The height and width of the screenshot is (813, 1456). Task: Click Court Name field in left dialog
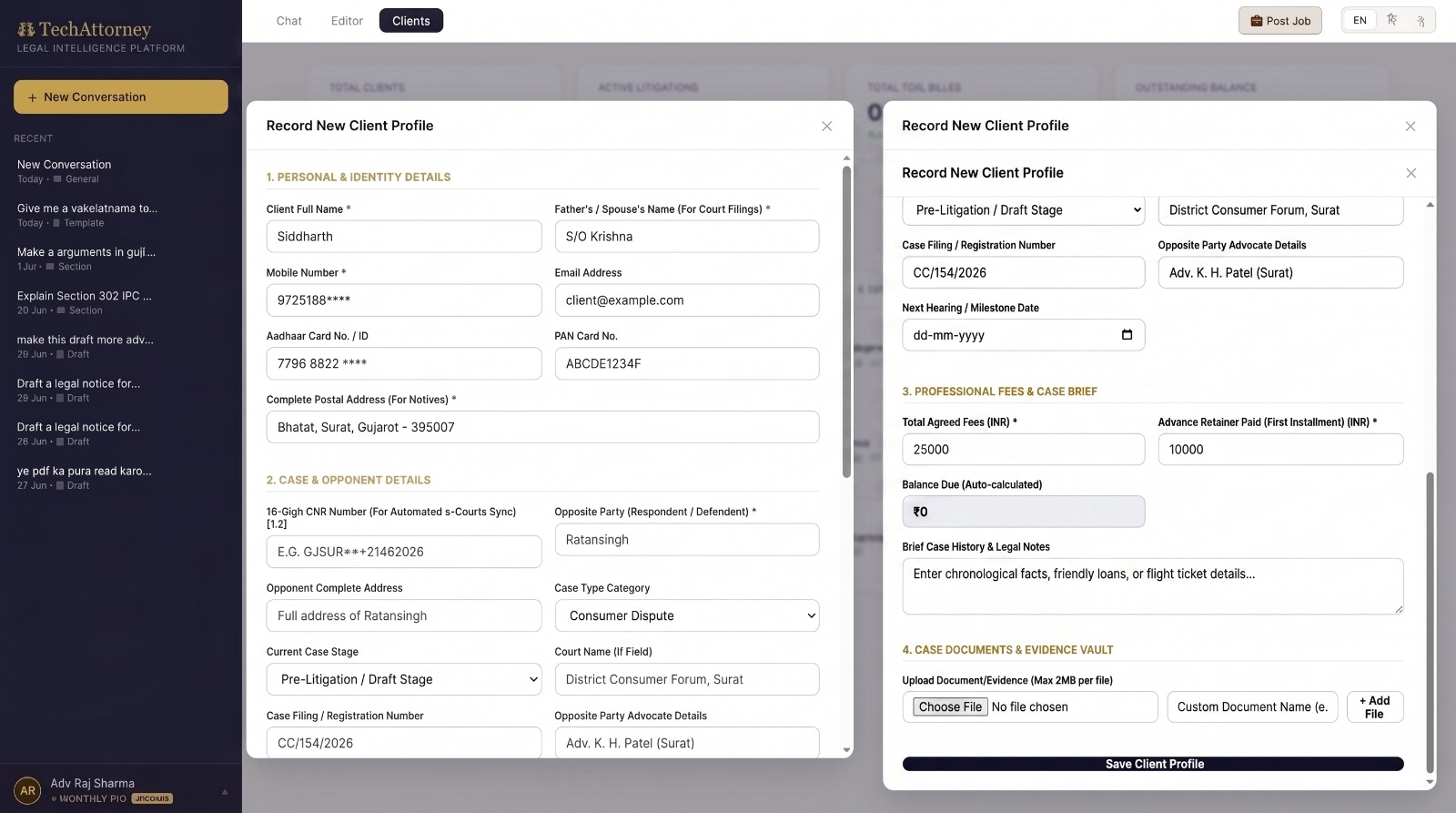click(x=687, y=679)
